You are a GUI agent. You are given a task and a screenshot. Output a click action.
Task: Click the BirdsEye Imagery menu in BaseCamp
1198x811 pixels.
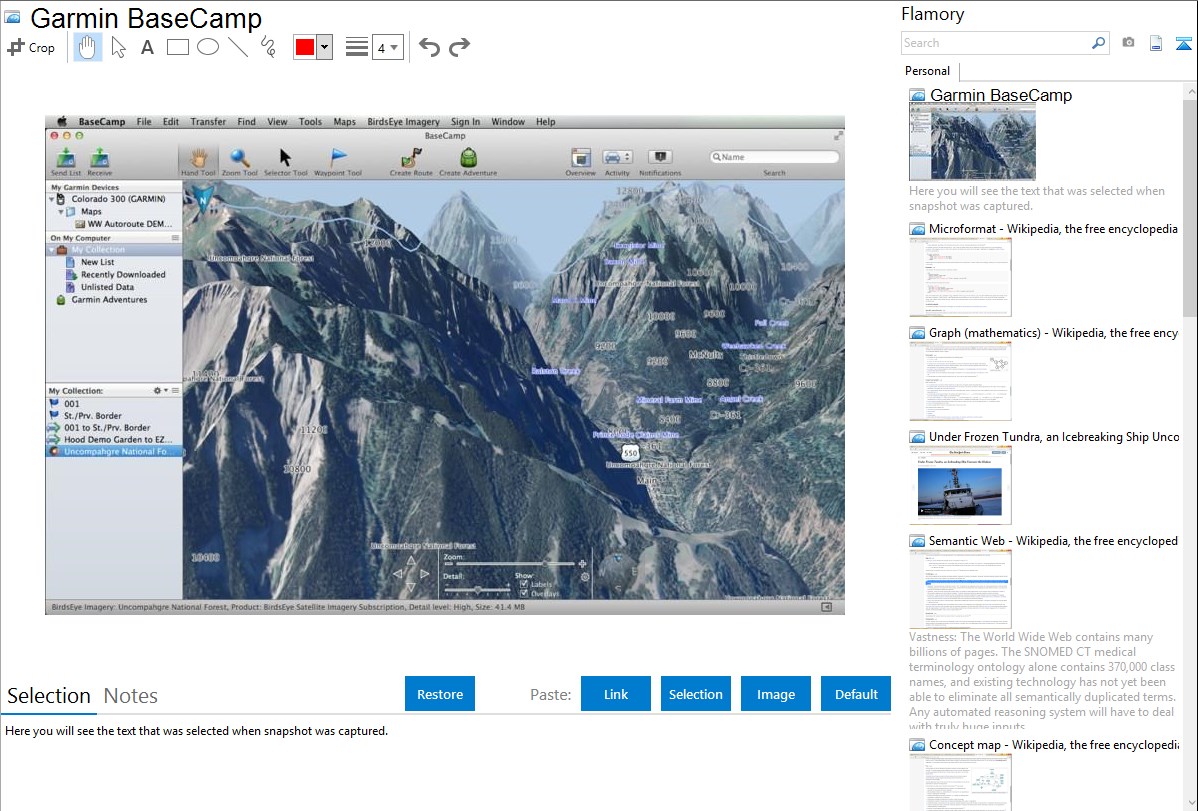tap(403, 122)
